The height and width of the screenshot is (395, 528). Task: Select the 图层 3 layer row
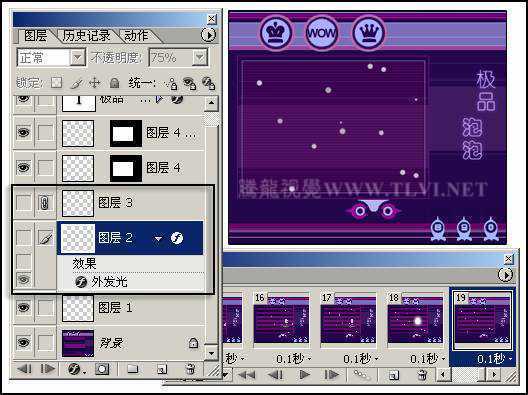[131, 203]
